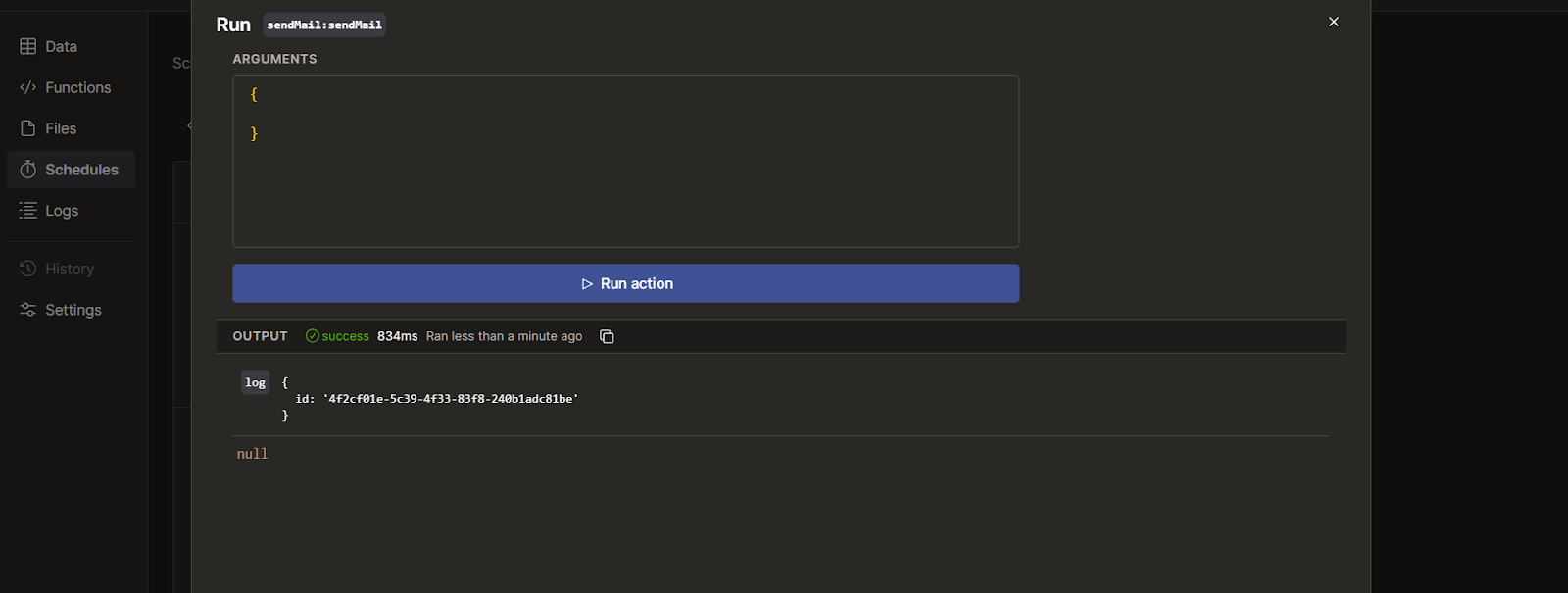Click the null return value
The width and height of the screenshot is (1568, 593).
coord(252,454)
